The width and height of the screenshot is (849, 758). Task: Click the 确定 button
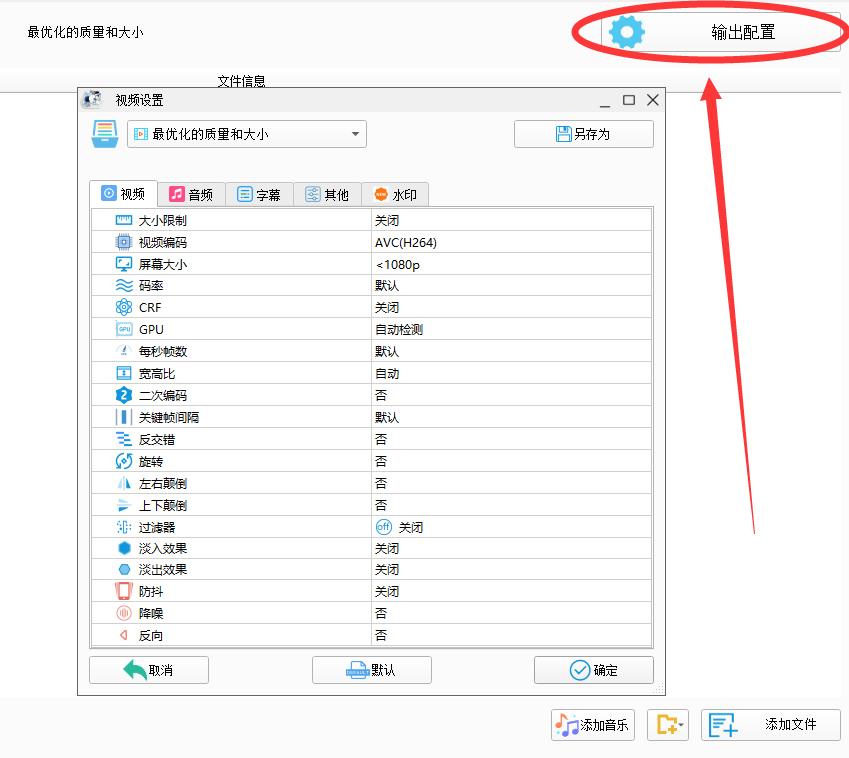click(593, 670)
